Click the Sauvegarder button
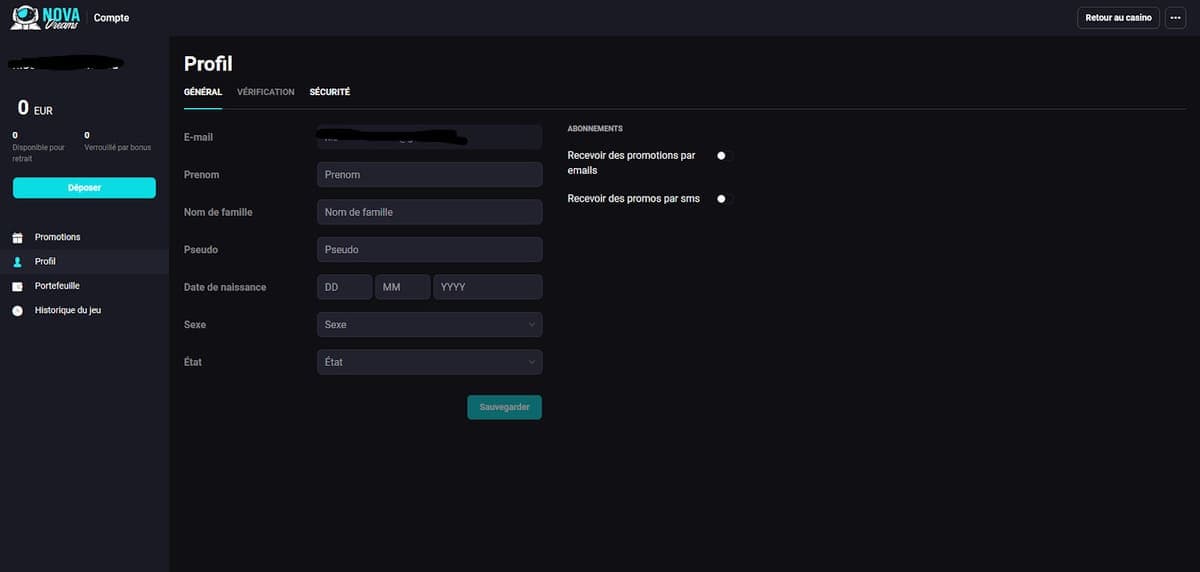1200x572 pixels. coord(504,407)
